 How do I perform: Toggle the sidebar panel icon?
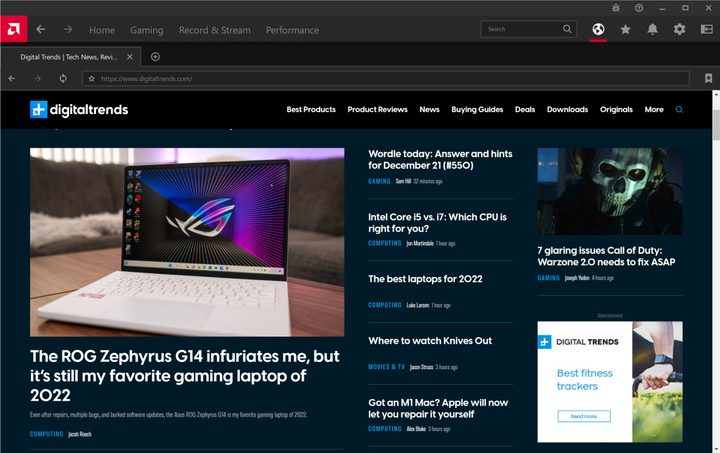(x=706, y=29)
